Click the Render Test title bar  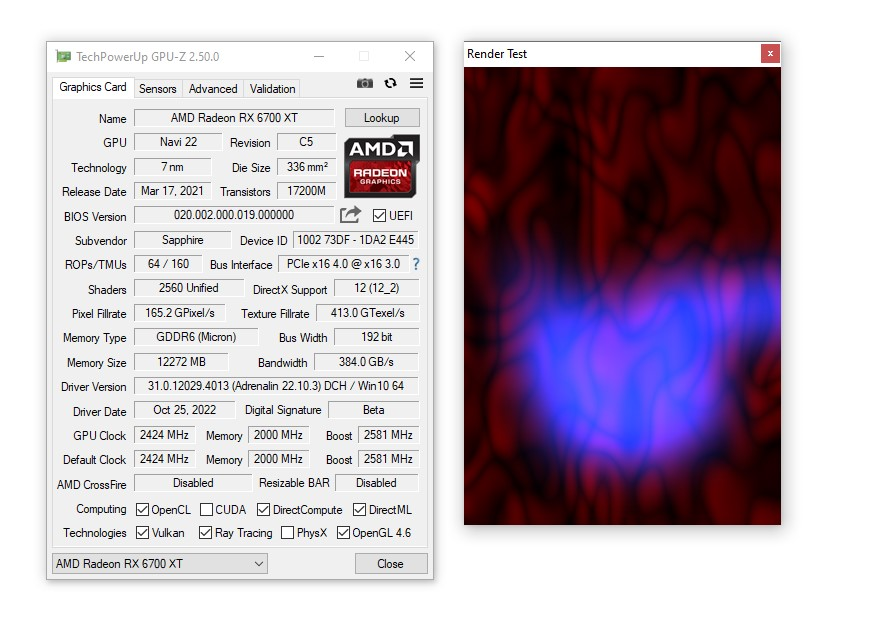point(612,54)
